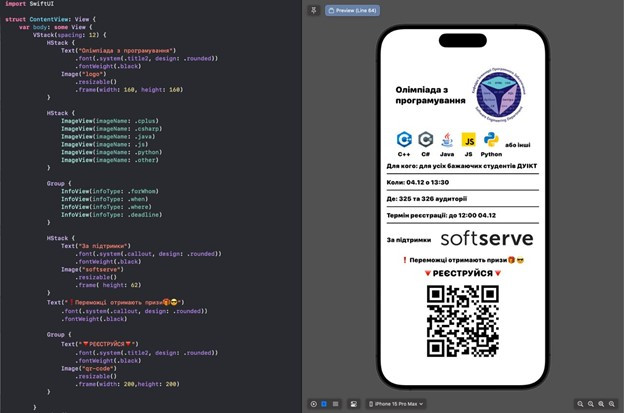
Task: Enable Selectable mode blue canvas icon
Action: (324, 404)
